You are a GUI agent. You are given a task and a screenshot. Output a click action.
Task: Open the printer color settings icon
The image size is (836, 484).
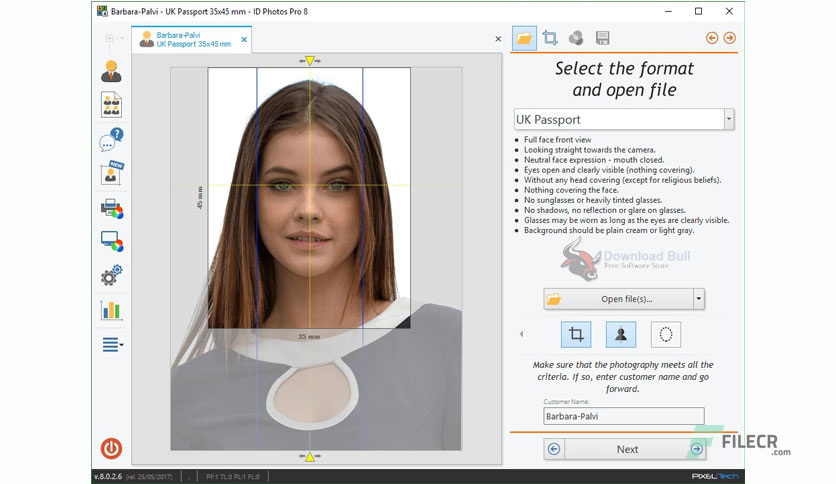tap(111, 208)
